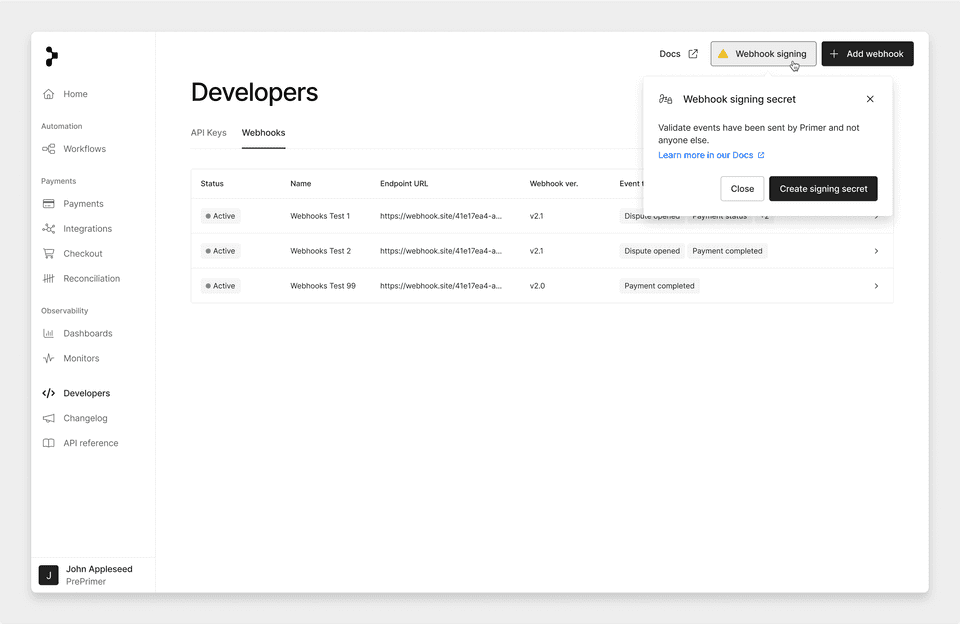The width and height of the screenshot is (960, 624).
Task: Click endpoint URL of Webhooks Test 1
Action: coord(441,216)
